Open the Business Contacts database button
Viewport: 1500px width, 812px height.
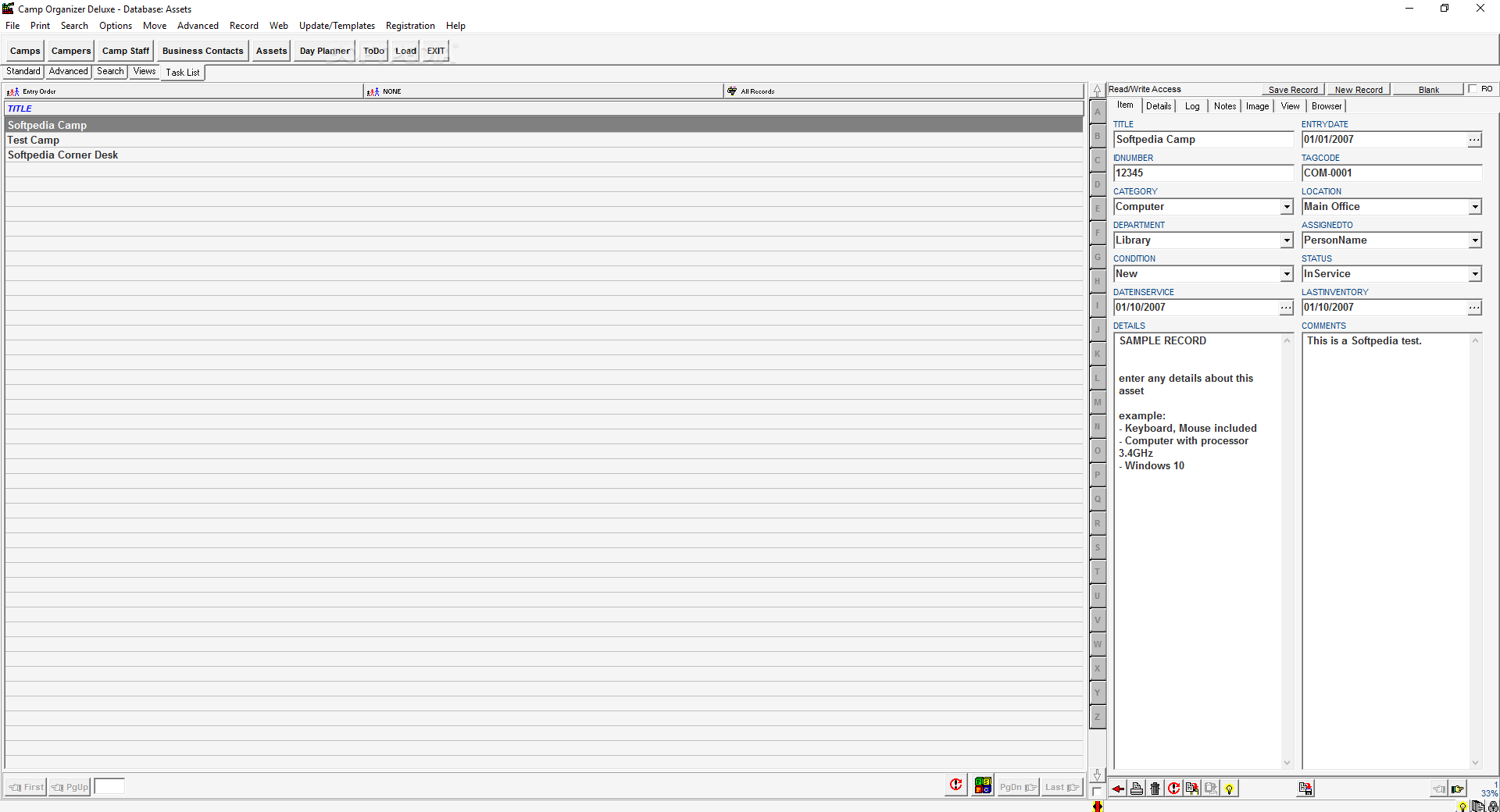[x=203, y=51]
